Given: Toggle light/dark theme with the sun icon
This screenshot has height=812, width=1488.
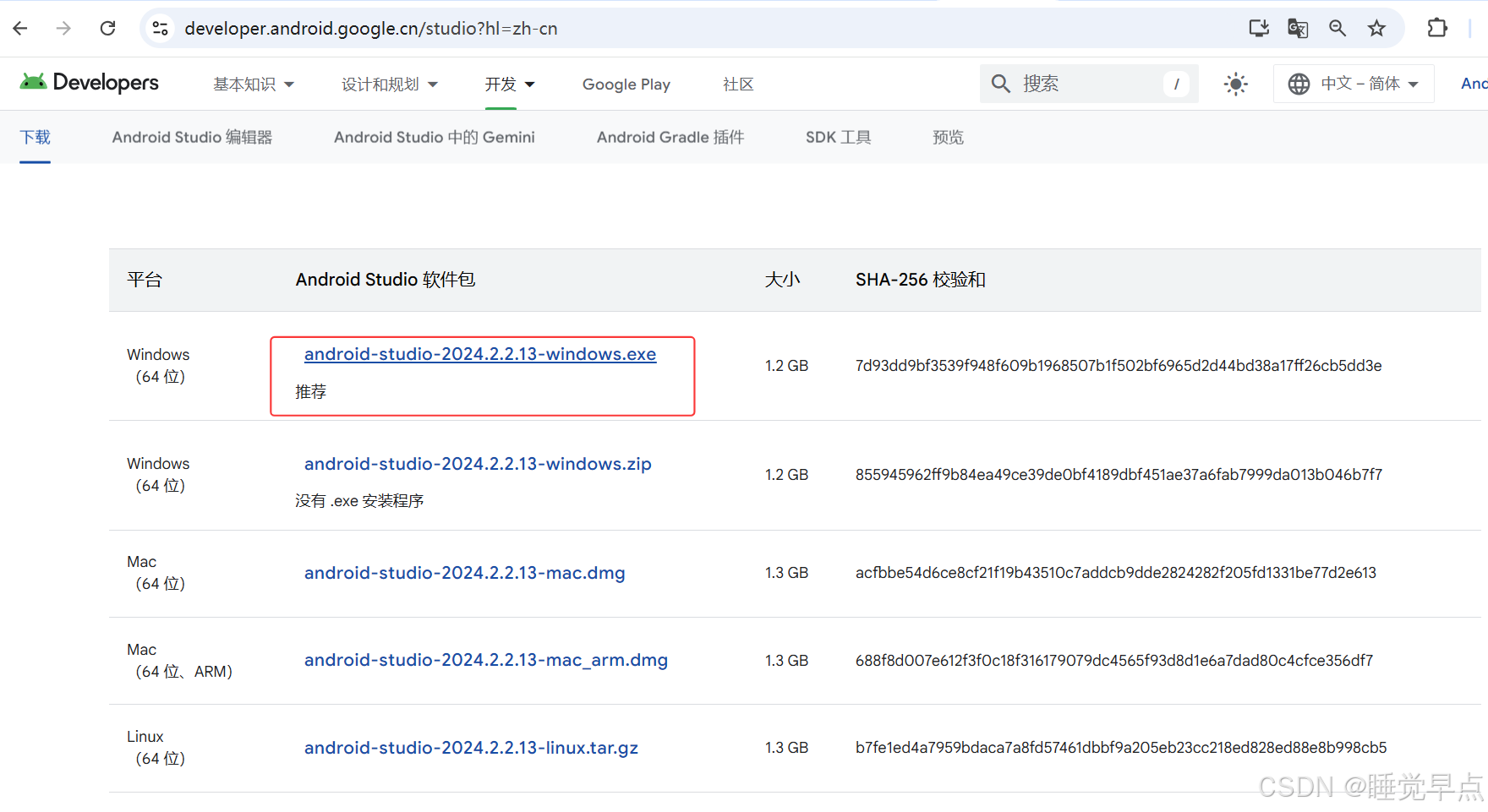Looking at the screenshot, I should pos(1235,84).
